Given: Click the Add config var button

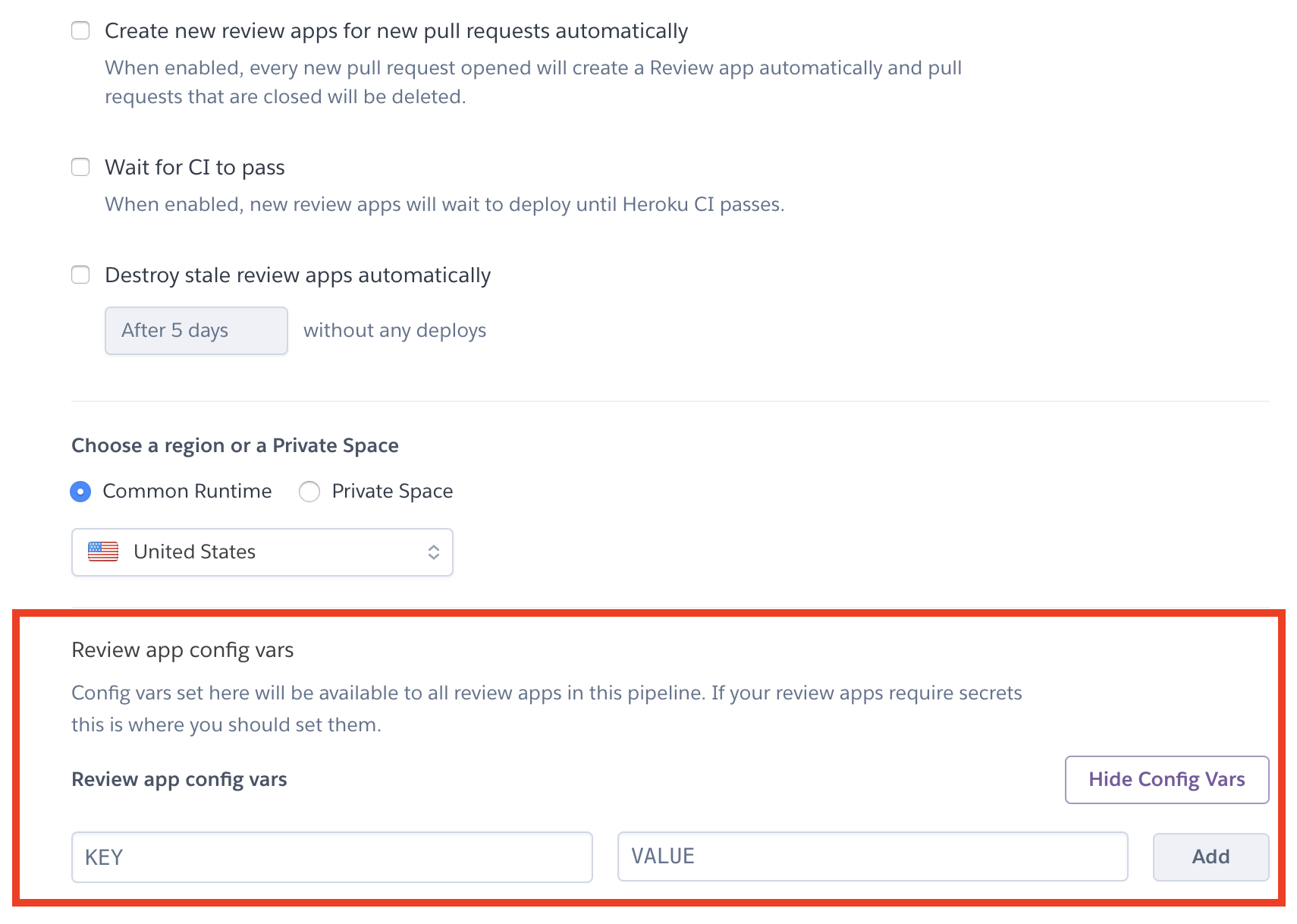Looking at the screenshot, I should click(1211, 856).
